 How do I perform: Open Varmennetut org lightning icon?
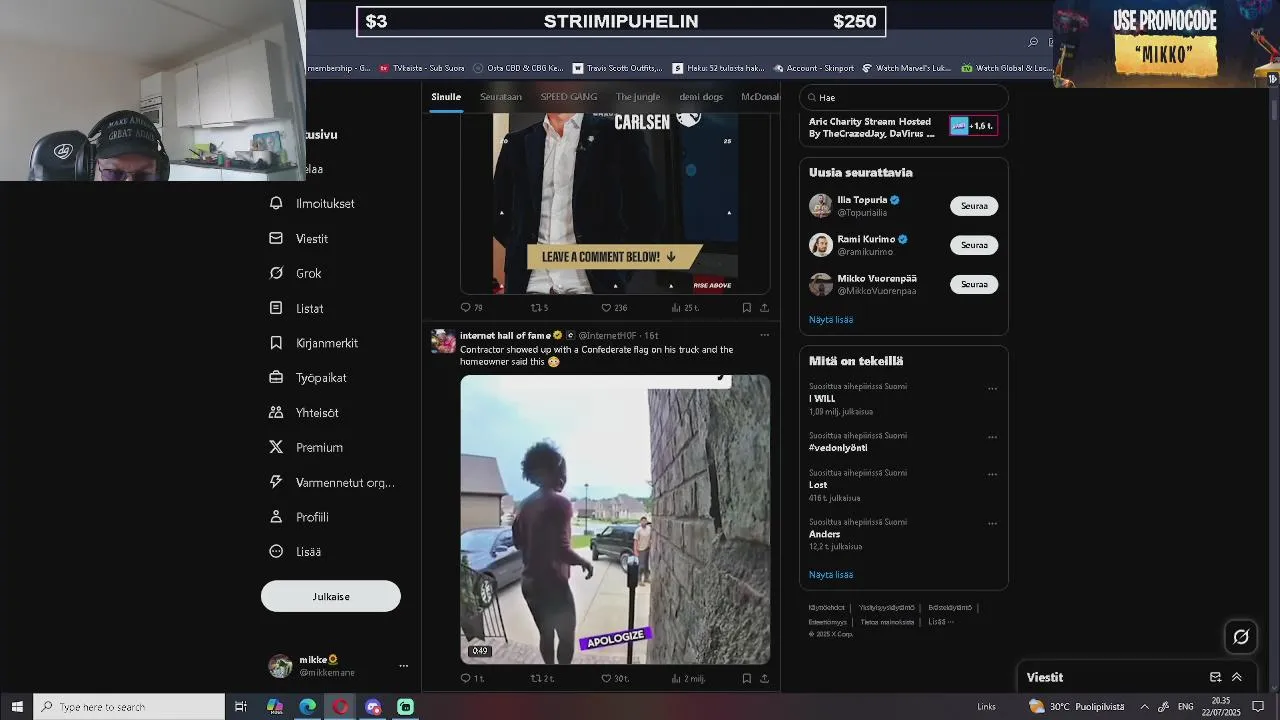click(276, 482)
